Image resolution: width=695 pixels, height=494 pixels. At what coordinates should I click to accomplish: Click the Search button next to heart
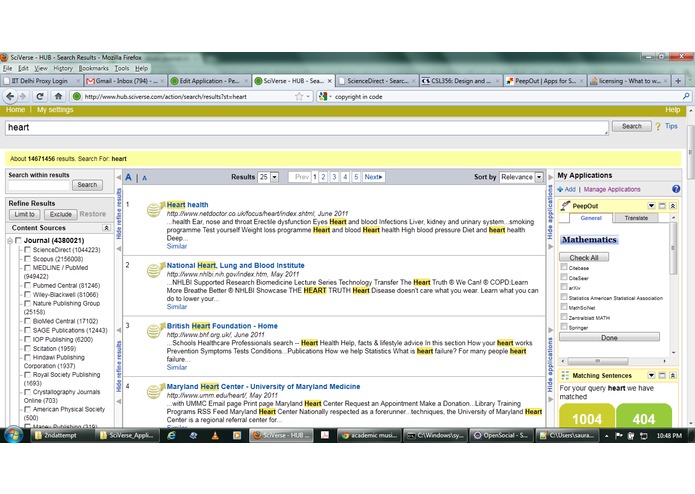pos(631,126)
